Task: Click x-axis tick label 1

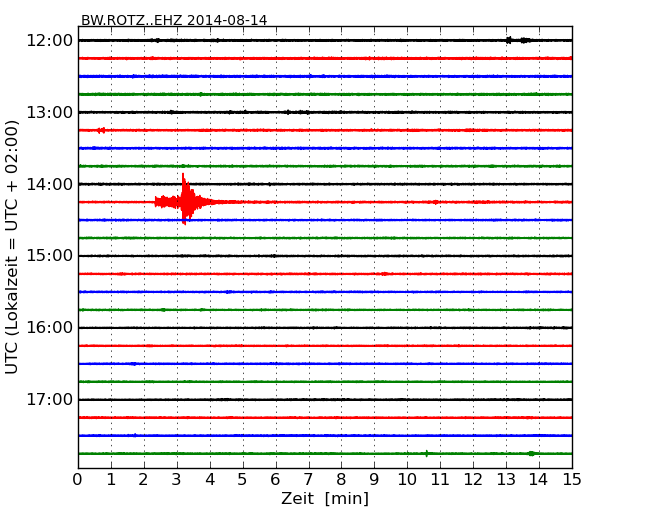Action: [x=111, y=479]
